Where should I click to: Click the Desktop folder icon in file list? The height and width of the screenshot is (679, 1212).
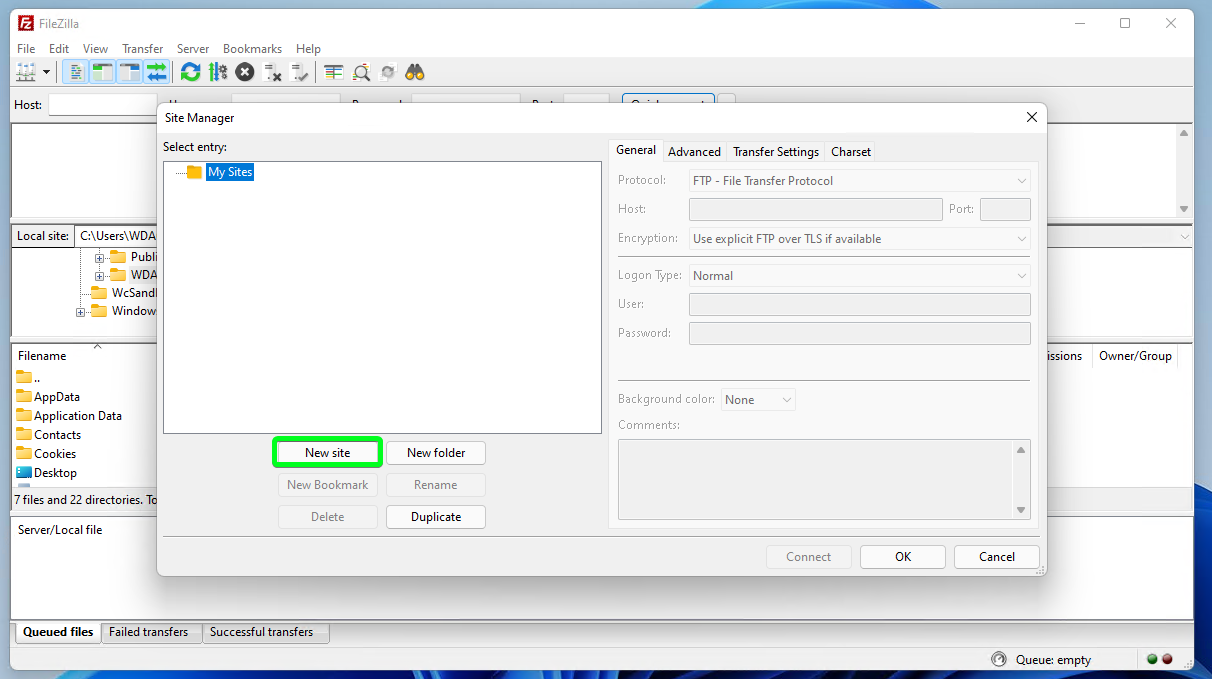click(x=24, y=472)
